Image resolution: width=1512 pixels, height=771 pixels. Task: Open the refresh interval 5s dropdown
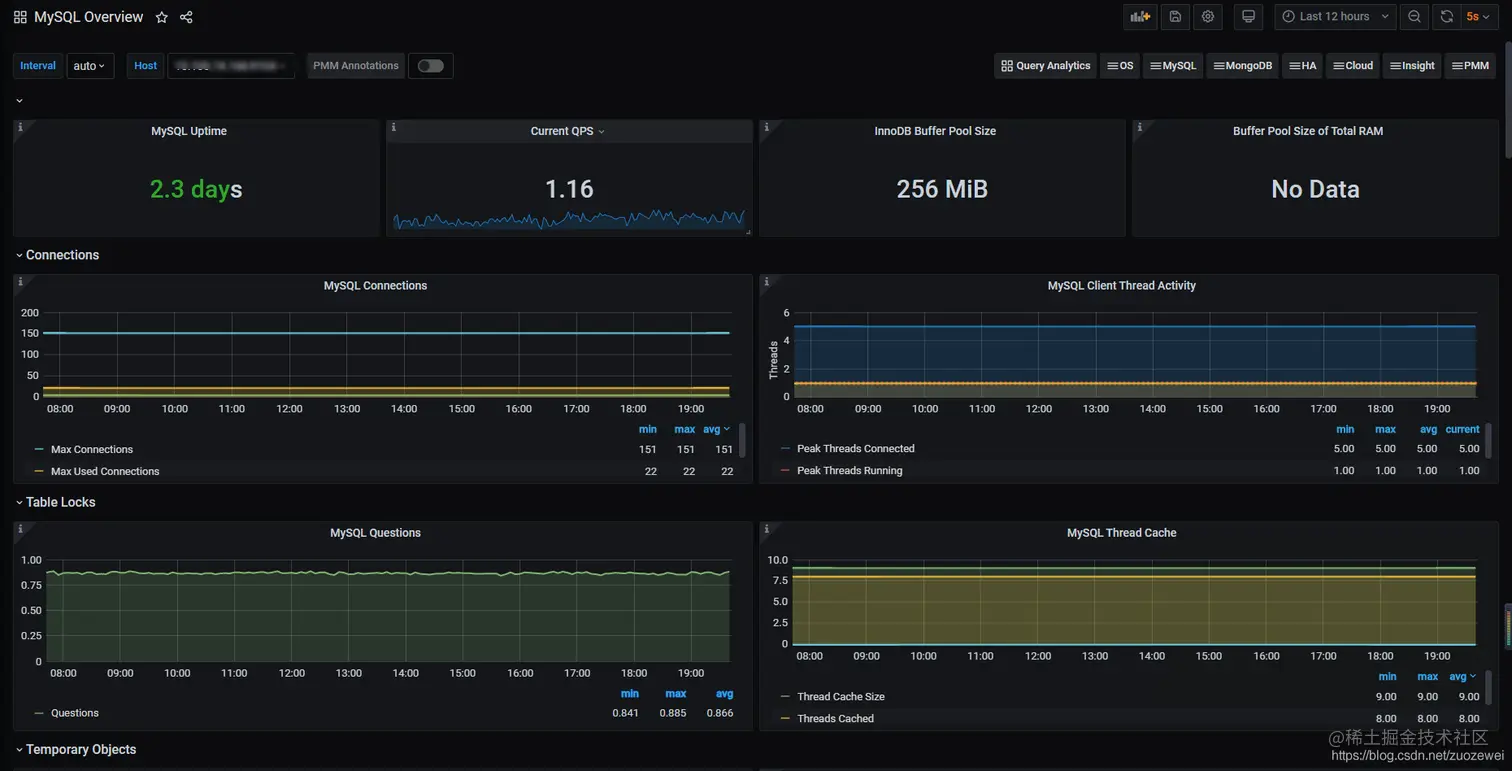click(1479, 16)
